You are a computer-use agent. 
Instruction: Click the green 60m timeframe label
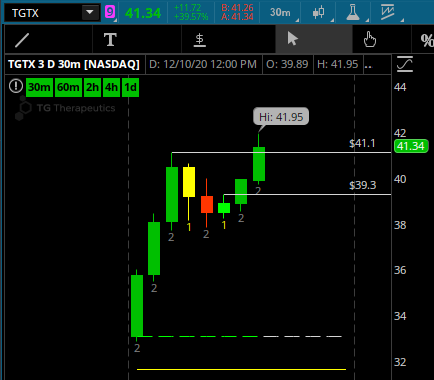68,87
